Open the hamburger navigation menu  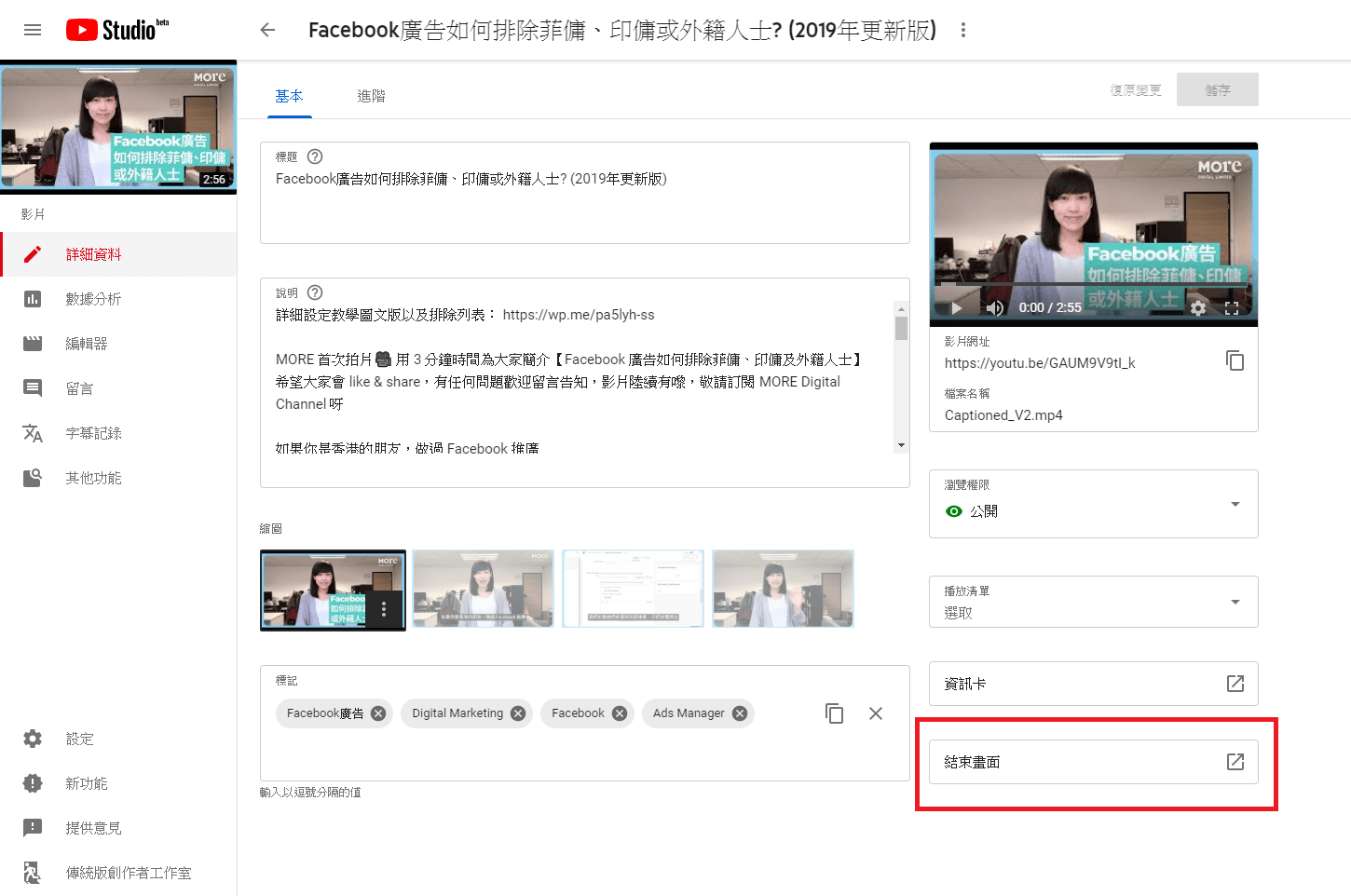pos(33,30)
